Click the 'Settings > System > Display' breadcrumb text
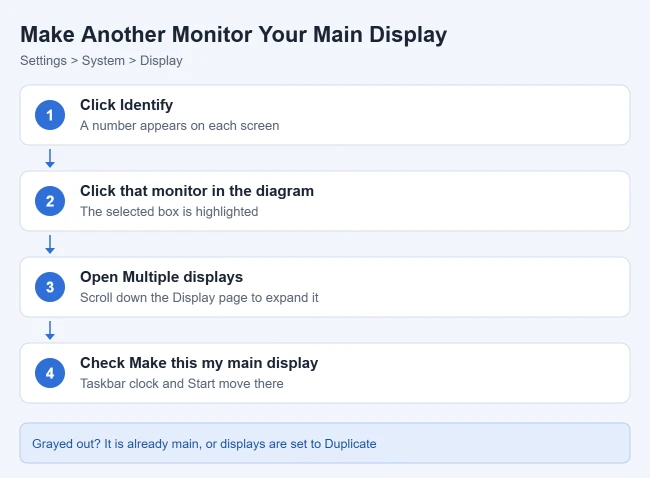 (x=101, y=61)
